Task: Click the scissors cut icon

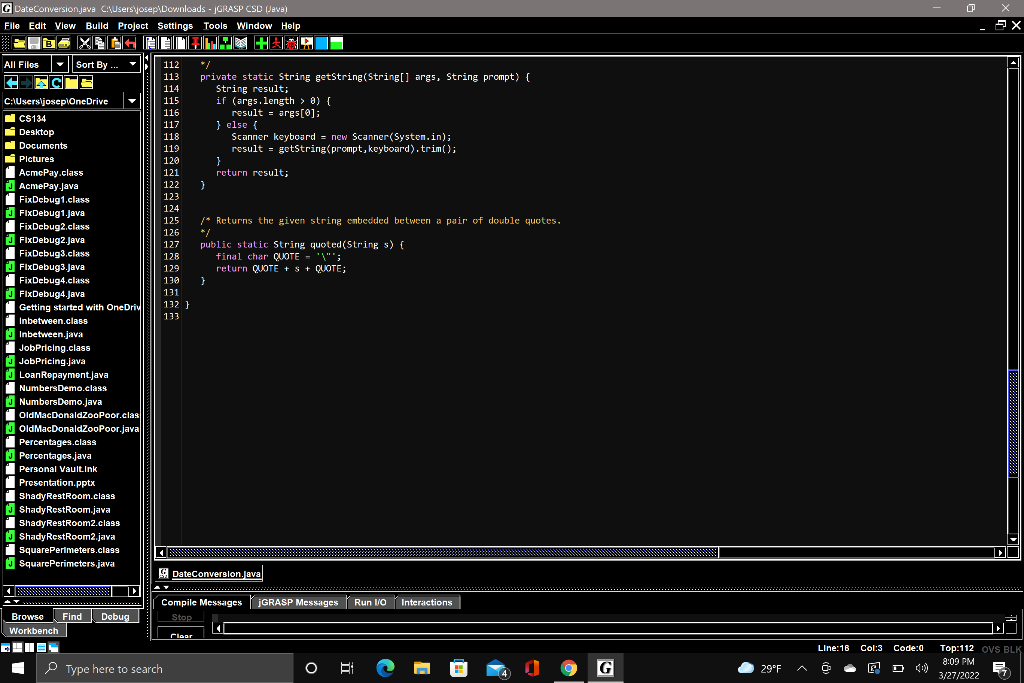Action: click(x=85, y=43)
